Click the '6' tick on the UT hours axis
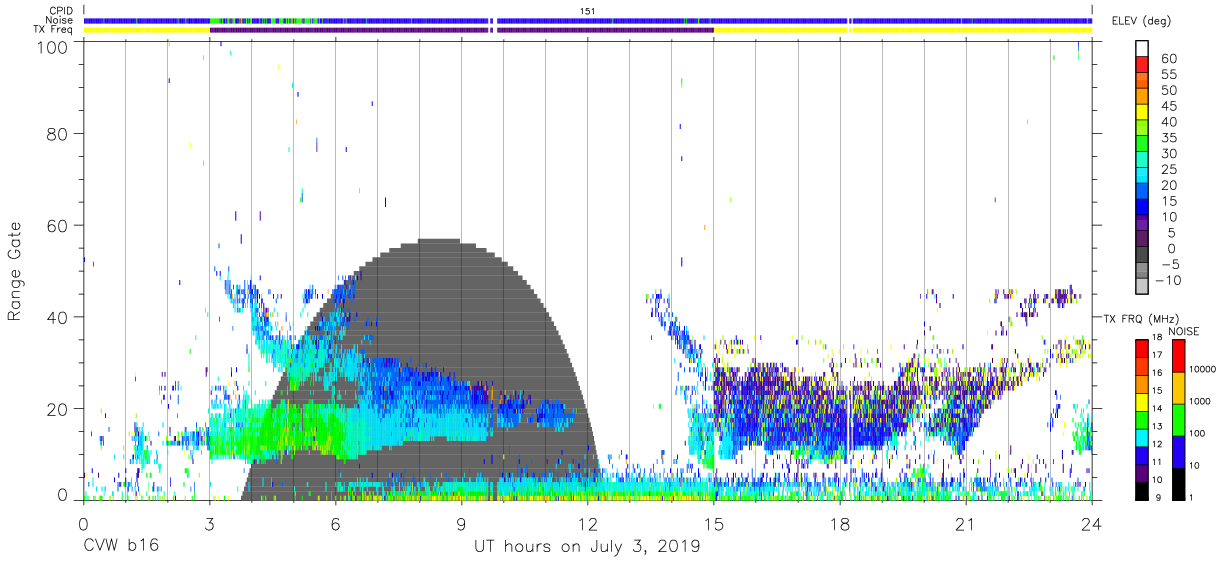Screen dimensions: 1228x567 tap(335, 523)
